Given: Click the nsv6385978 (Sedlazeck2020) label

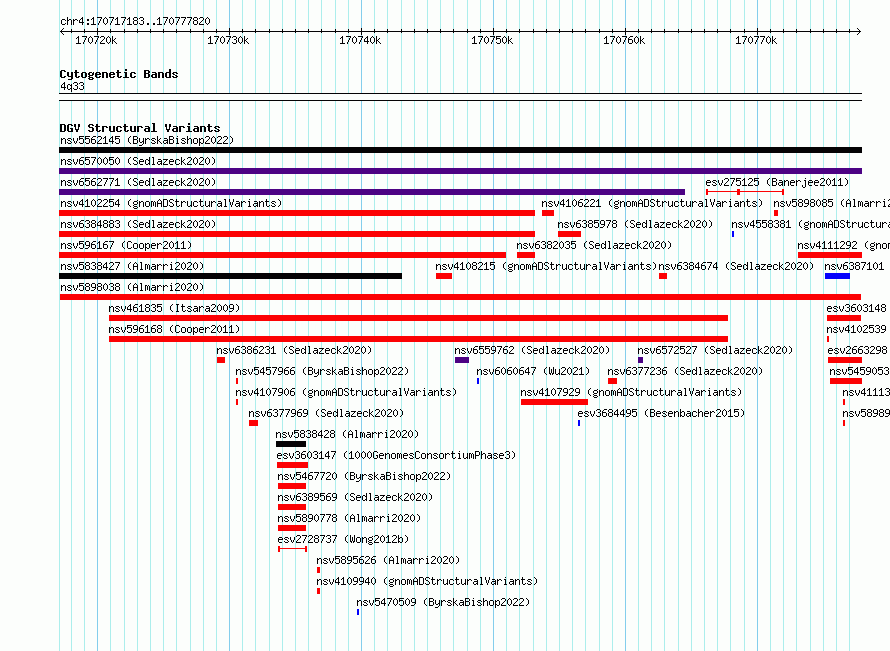Looking at the screenshot, I should click(635, 224).
